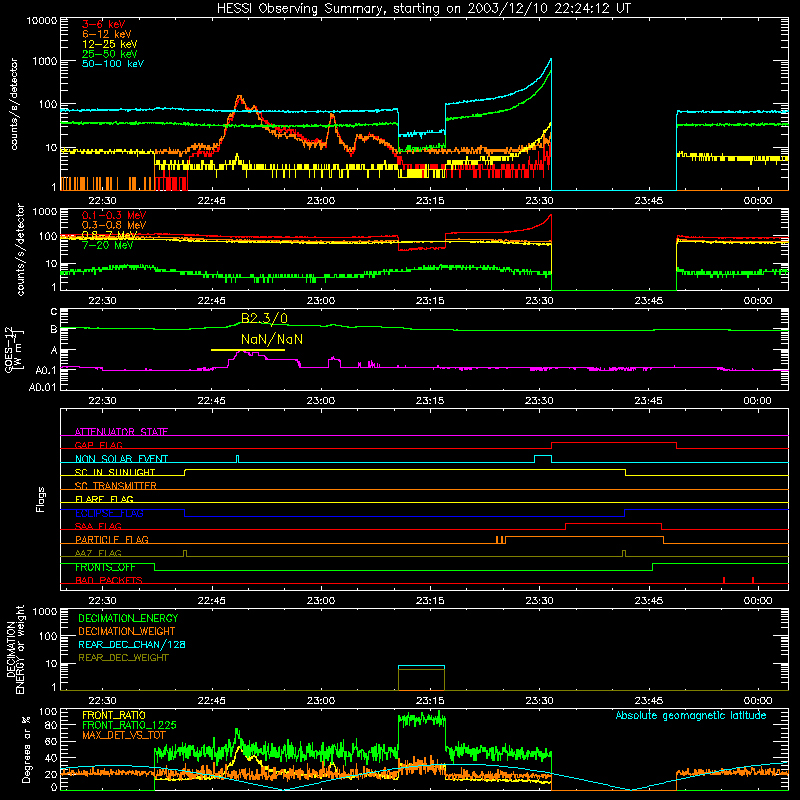
Task: Click the MAX_DET_VS_TOT legend label
Action: 124,735
